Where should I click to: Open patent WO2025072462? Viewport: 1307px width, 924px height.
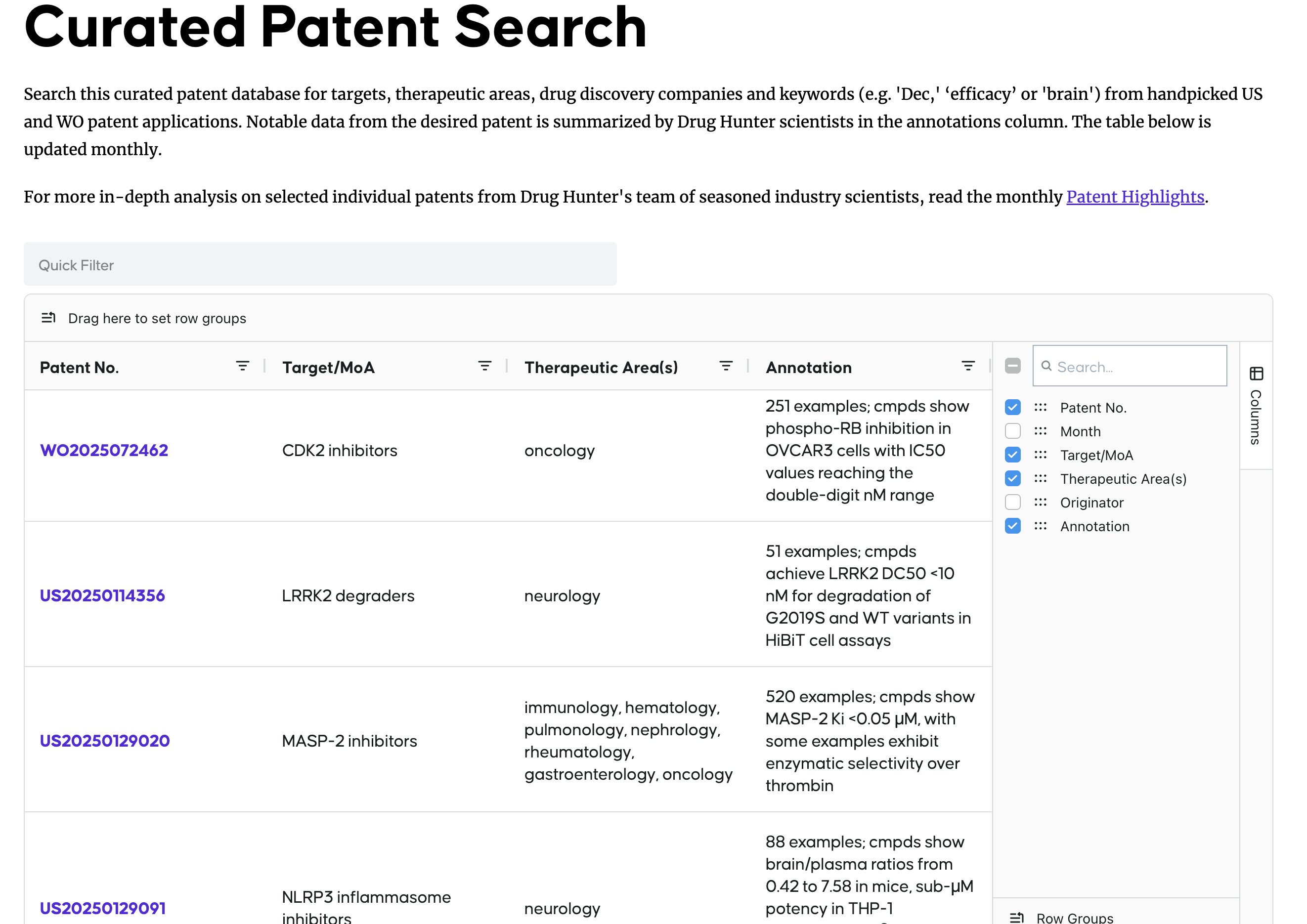(x=104, y=451)
